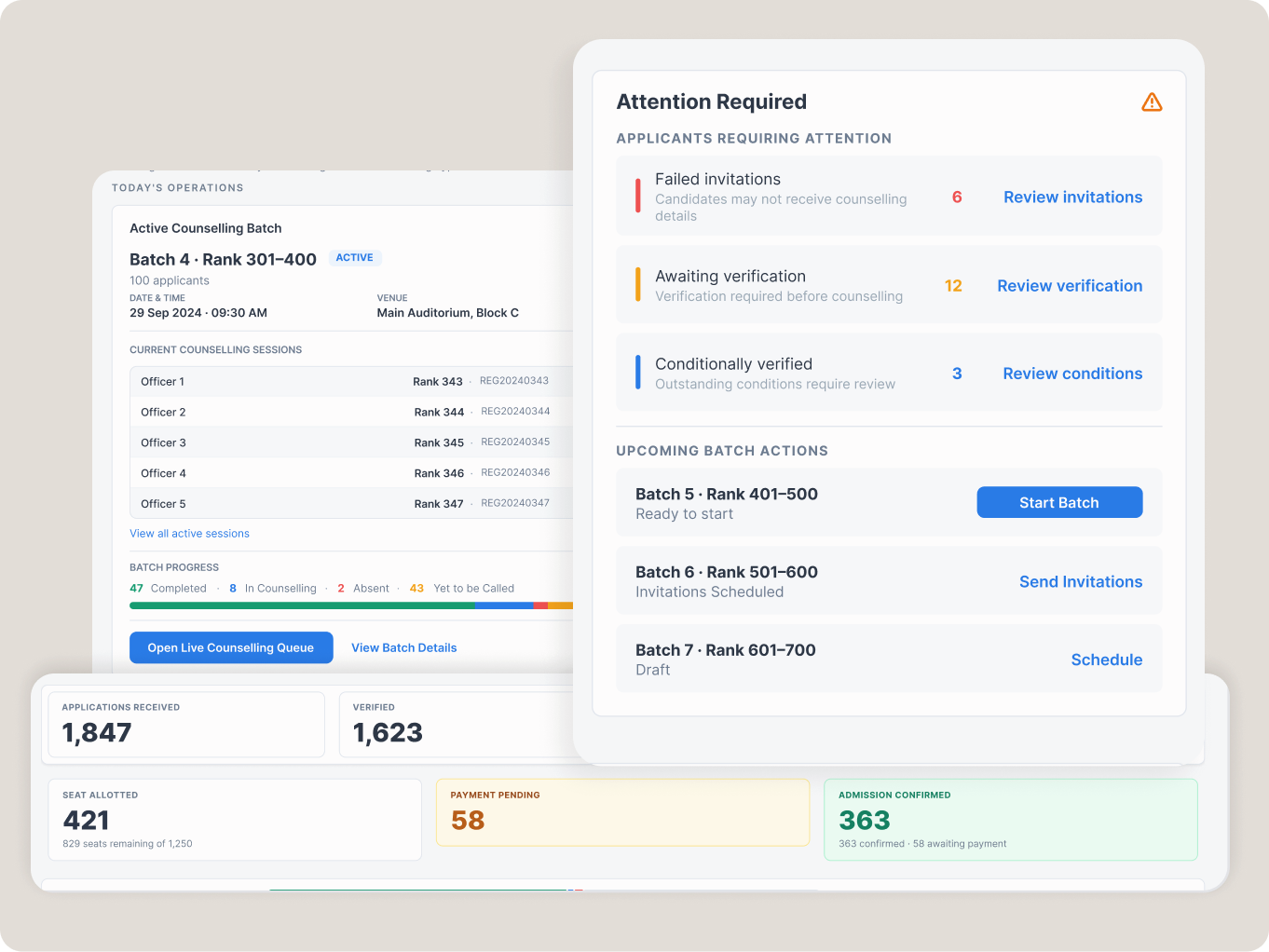Open View Batch Details link
1269x952 pixels.
[x=404, y=647]
